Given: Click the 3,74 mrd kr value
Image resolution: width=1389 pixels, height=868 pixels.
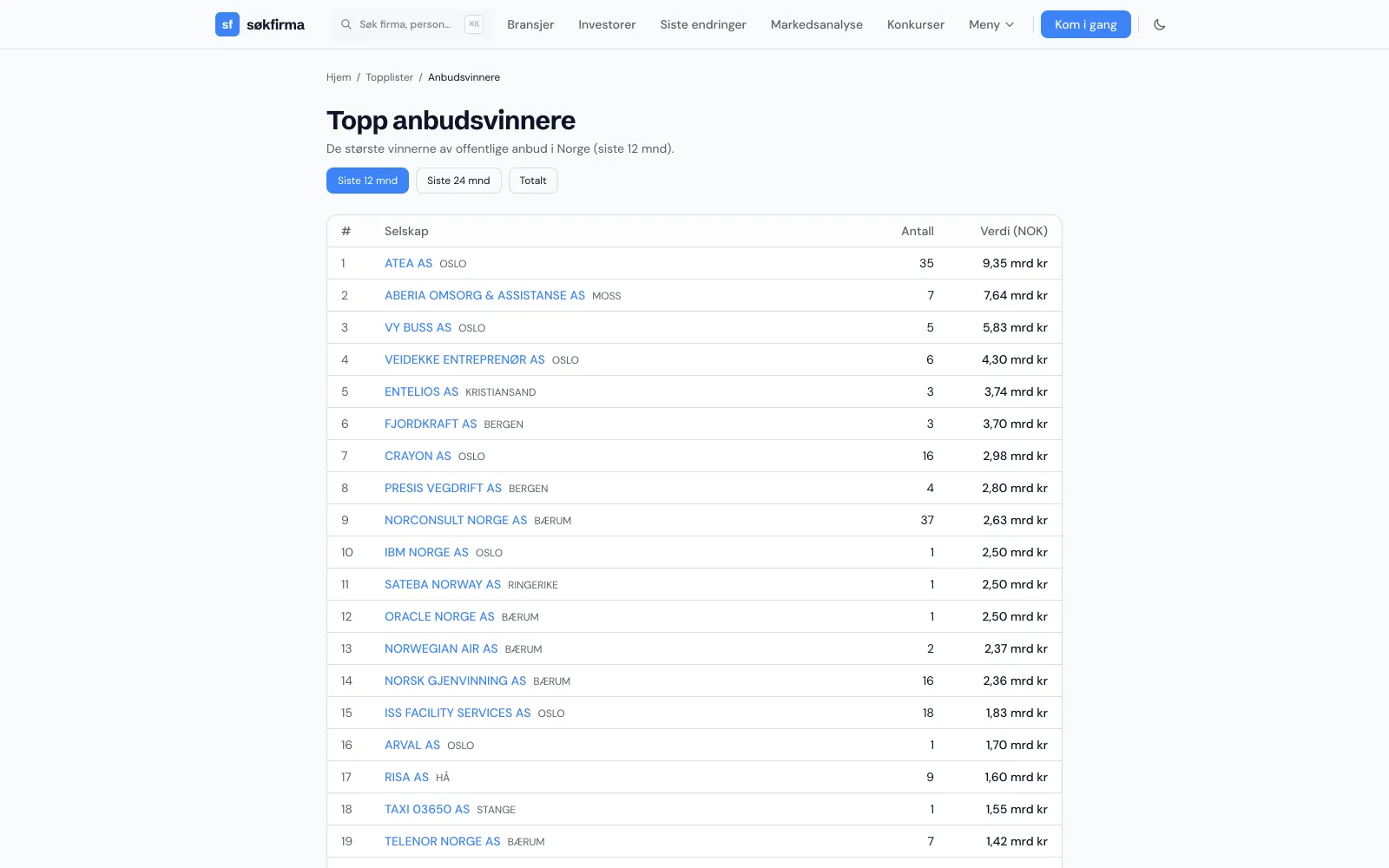Looking at the screenshot, I should click(x=1016, y=391).
